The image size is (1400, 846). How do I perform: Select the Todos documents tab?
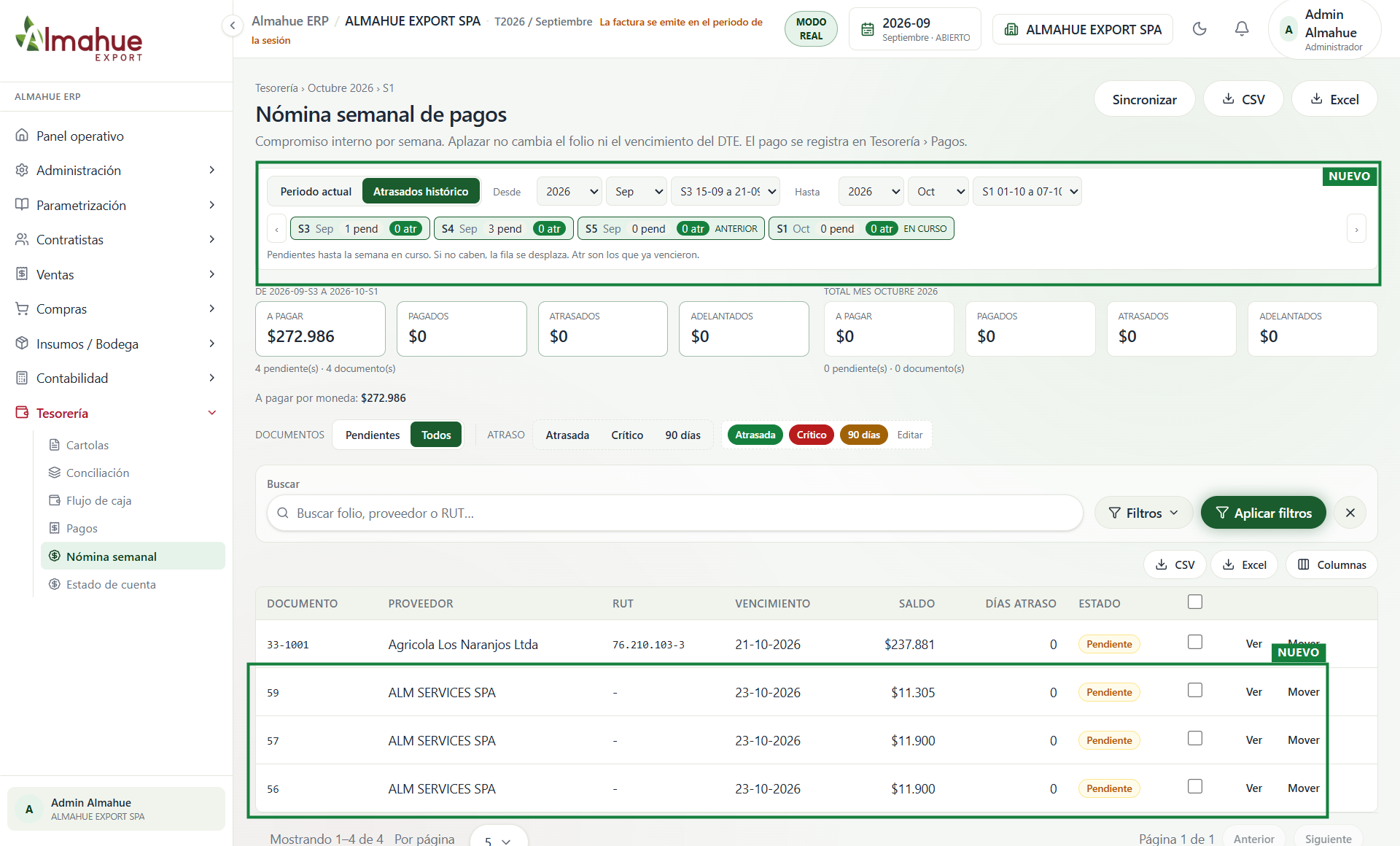[x=436, y=435]
